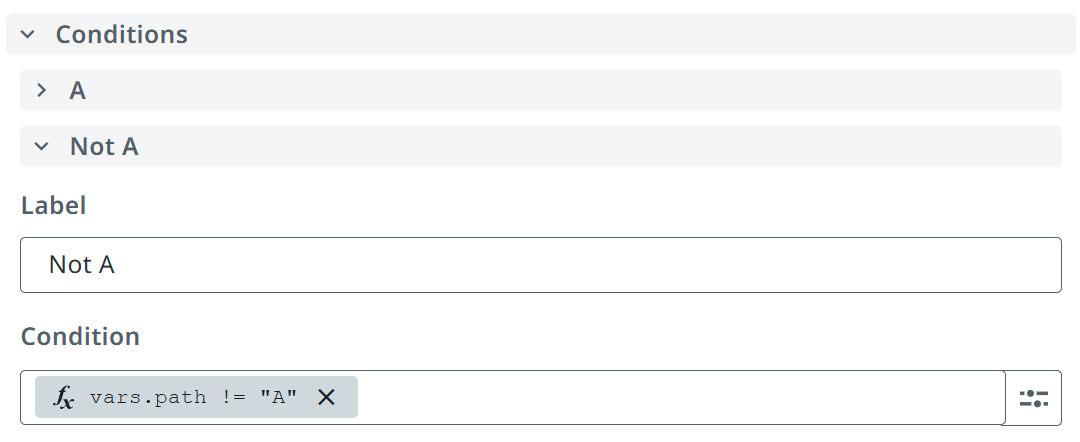Click the Label field caption
This screenshot has height=442, width=1080.
click(x=54, y=205)
